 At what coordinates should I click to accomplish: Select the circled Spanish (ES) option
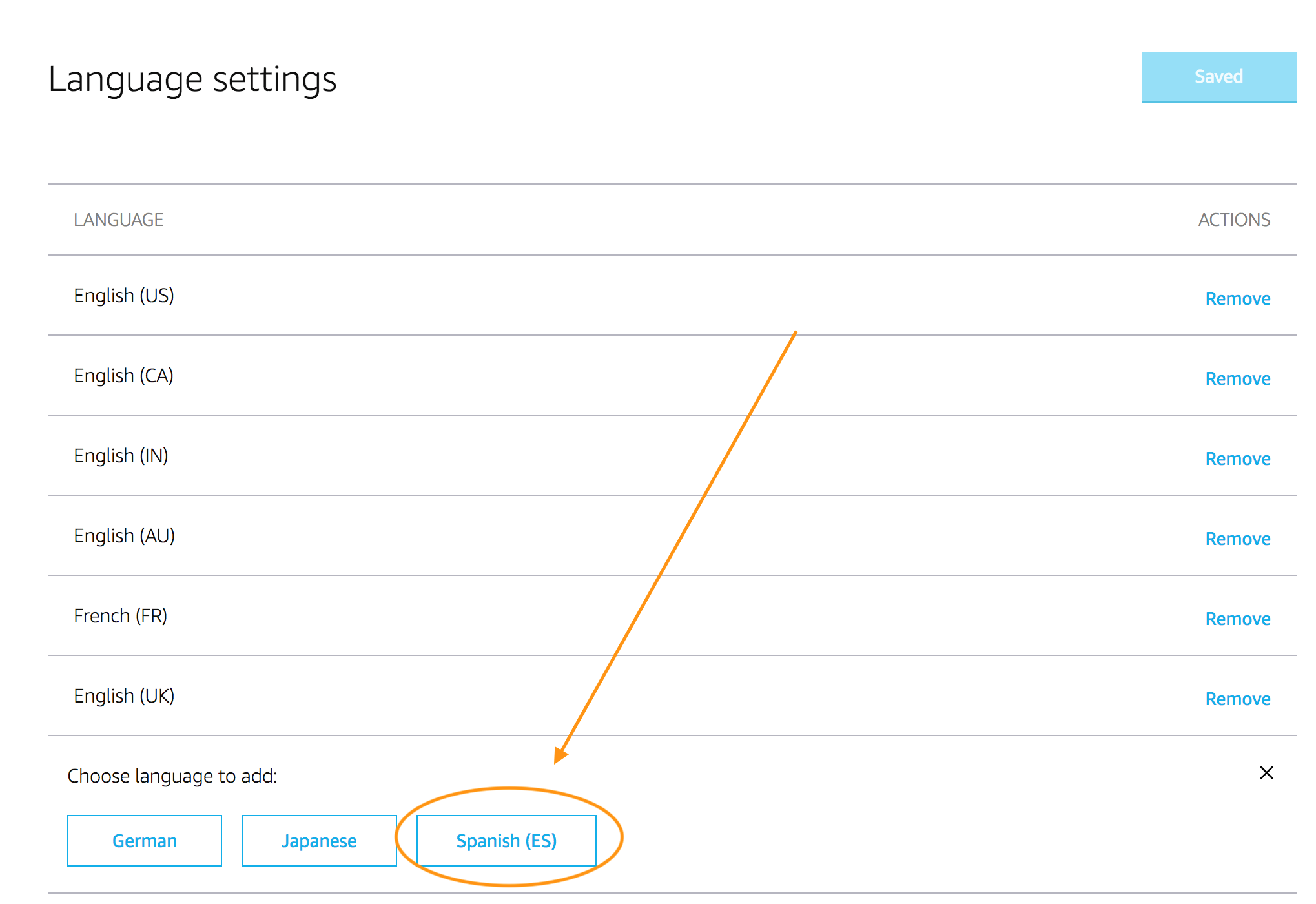(506, 841)
